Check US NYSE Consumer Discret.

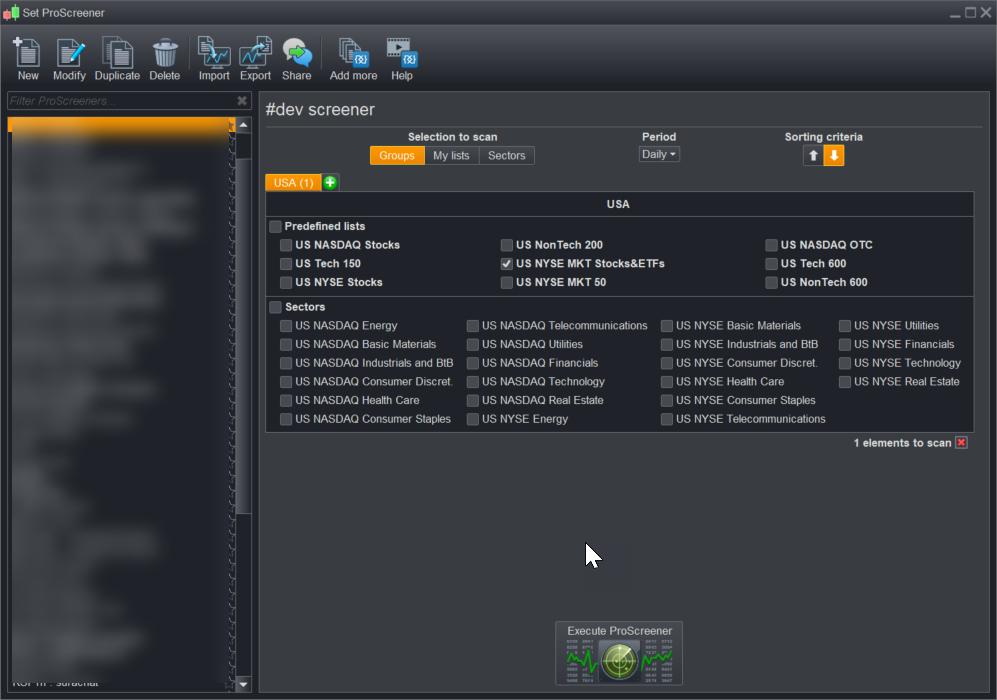coord(667,363)
